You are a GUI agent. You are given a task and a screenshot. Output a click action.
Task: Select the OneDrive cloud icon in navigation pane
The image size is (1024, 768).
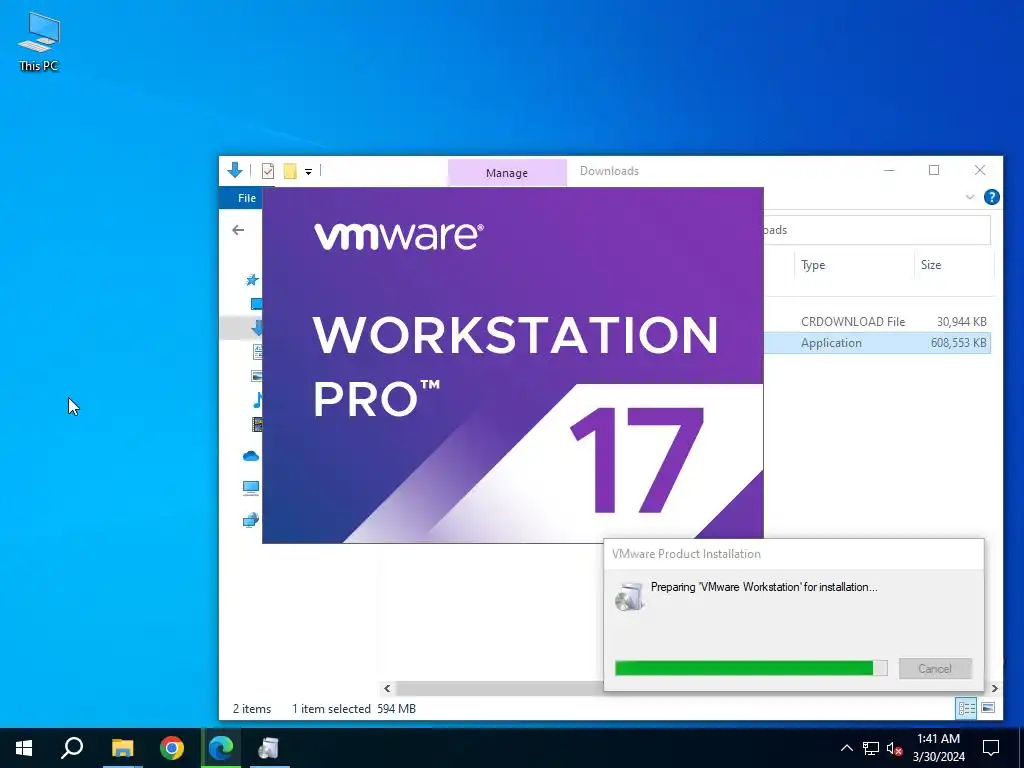(x=251, y=456)
